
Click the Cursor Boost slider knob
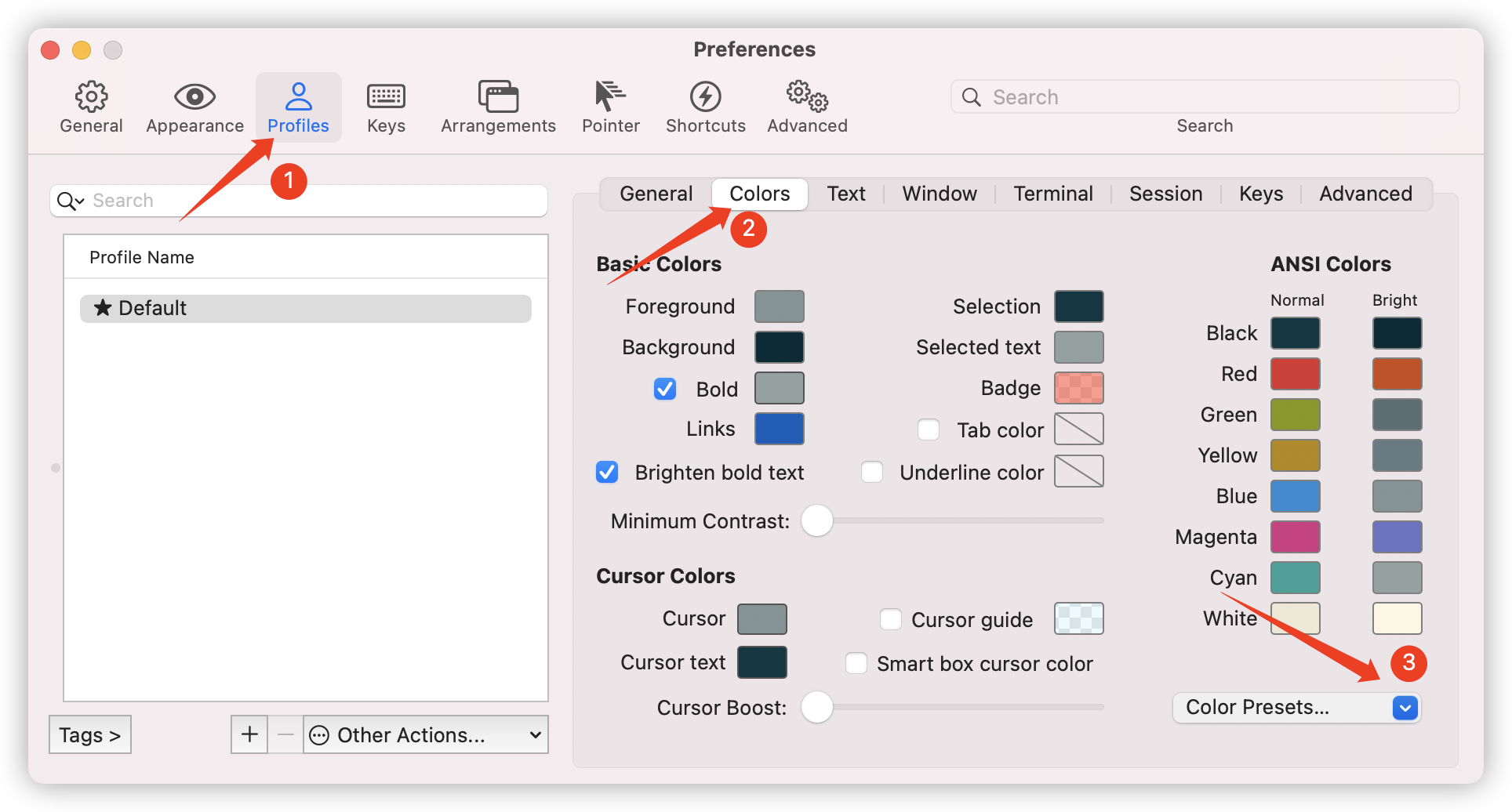pos(817,707)
